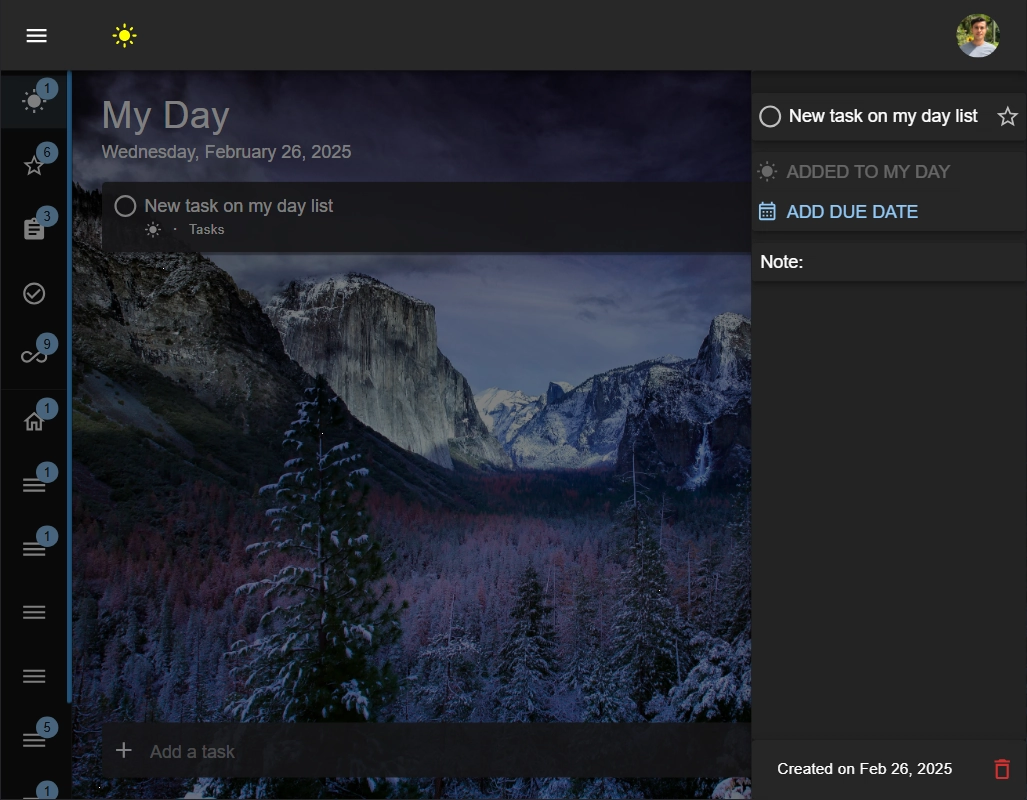
Task: Show Completed tasks via checkmark sidebar icon
Action: (x=35, y=293)
